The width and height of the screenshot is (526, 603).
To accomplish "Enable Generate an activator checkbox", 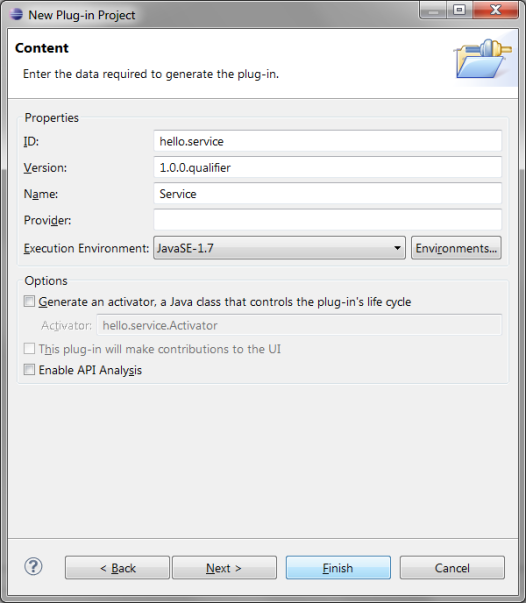I will pos(29,301).
